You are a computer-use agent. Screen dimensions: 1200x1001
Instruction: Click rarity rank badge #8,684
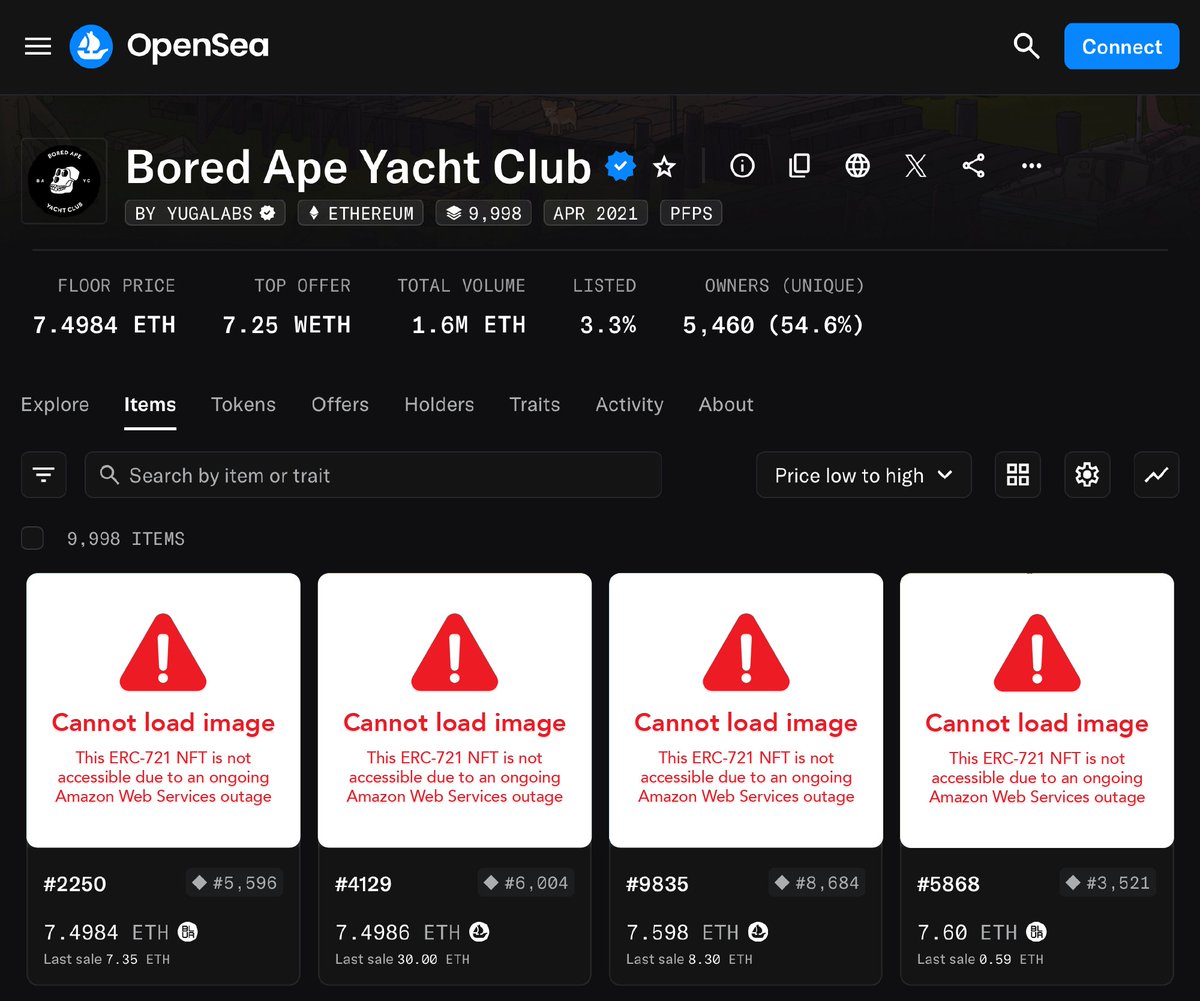pyautogui.click(x=817, y=883)
